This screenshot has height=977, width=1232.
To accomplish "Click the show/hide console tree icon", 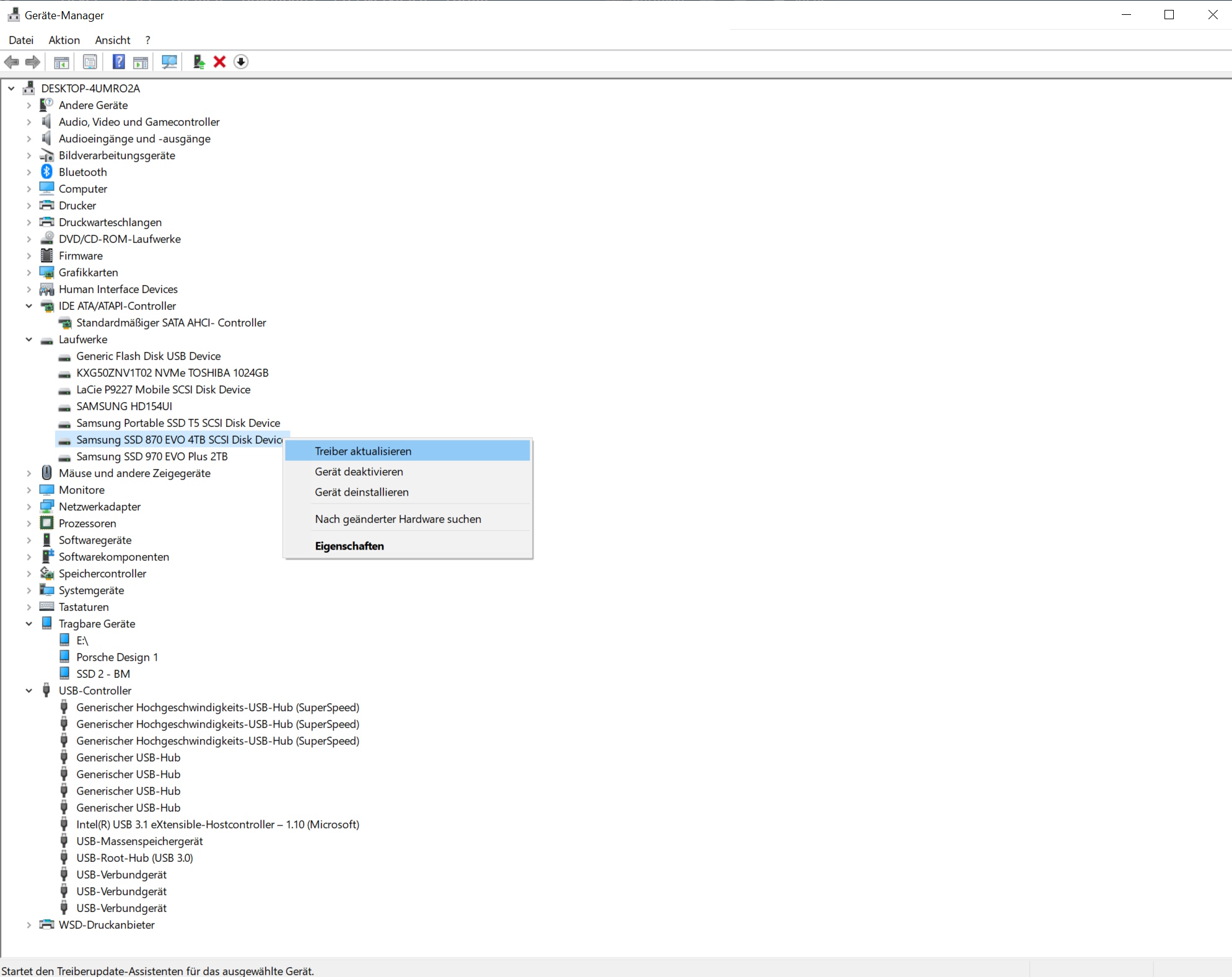I will point(61,62).
